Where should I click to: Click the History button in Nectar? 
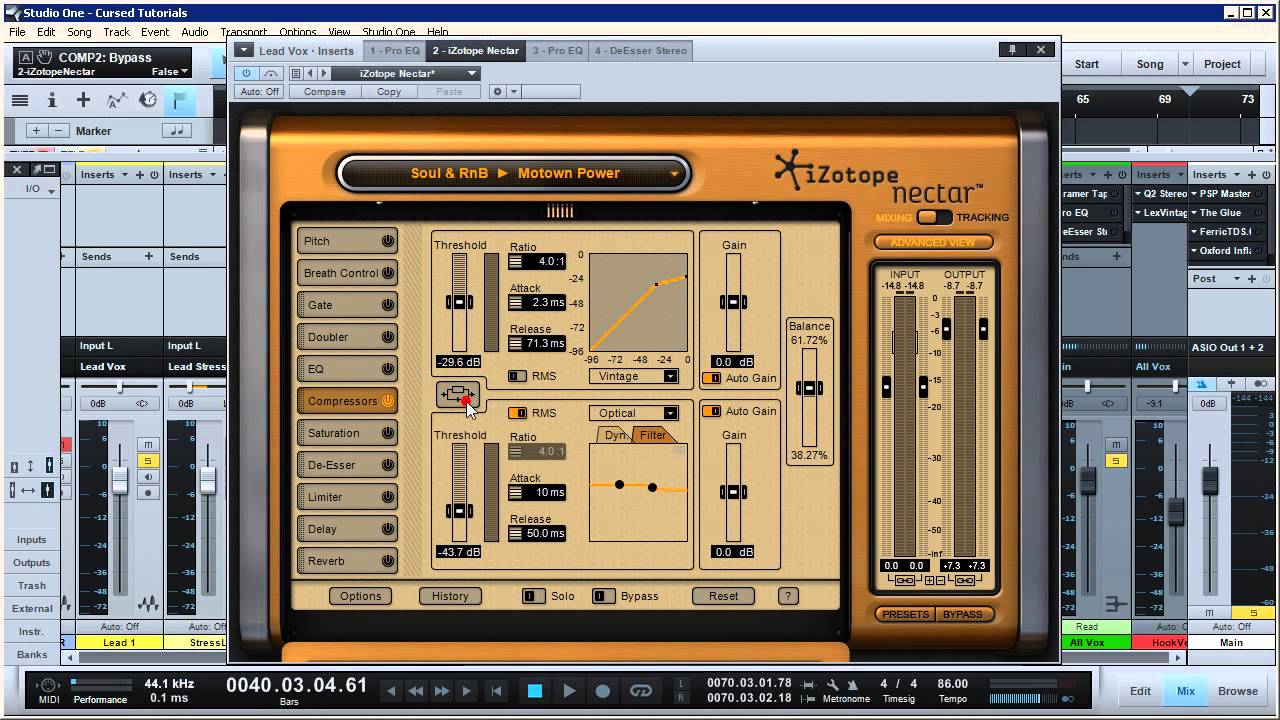(450, 596)
